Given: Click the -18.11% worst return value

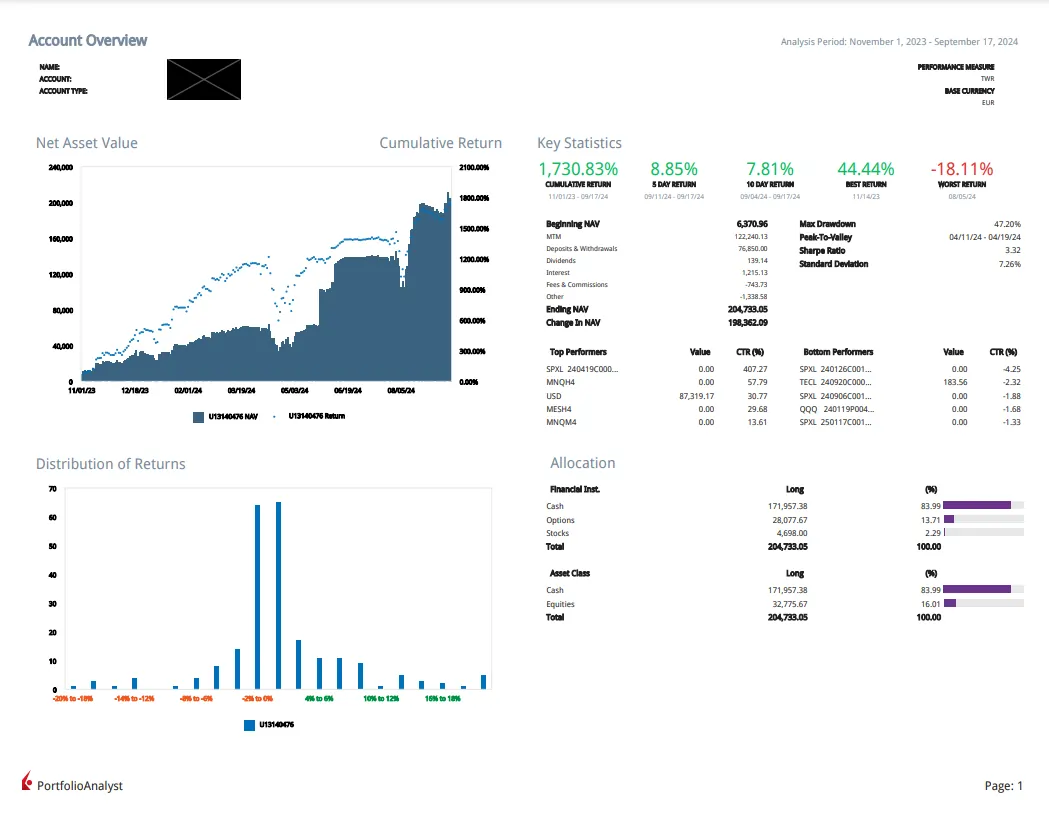Looking at the screenshot, I should click(x=961, y=169).
